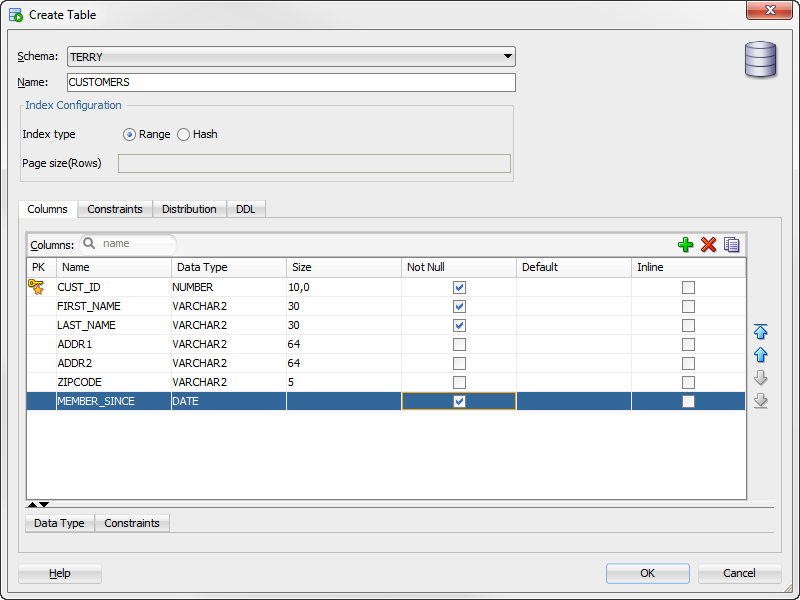800x600 pixels.
Task: Select the ZIPCODE name cell
Action: pos(114,382)
